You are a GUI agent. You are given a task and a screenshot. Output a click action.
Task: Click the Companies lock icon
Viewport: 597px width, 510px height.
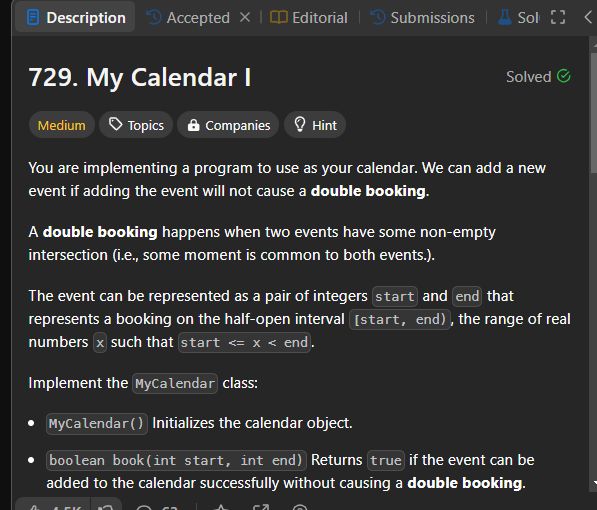(193, 125)
